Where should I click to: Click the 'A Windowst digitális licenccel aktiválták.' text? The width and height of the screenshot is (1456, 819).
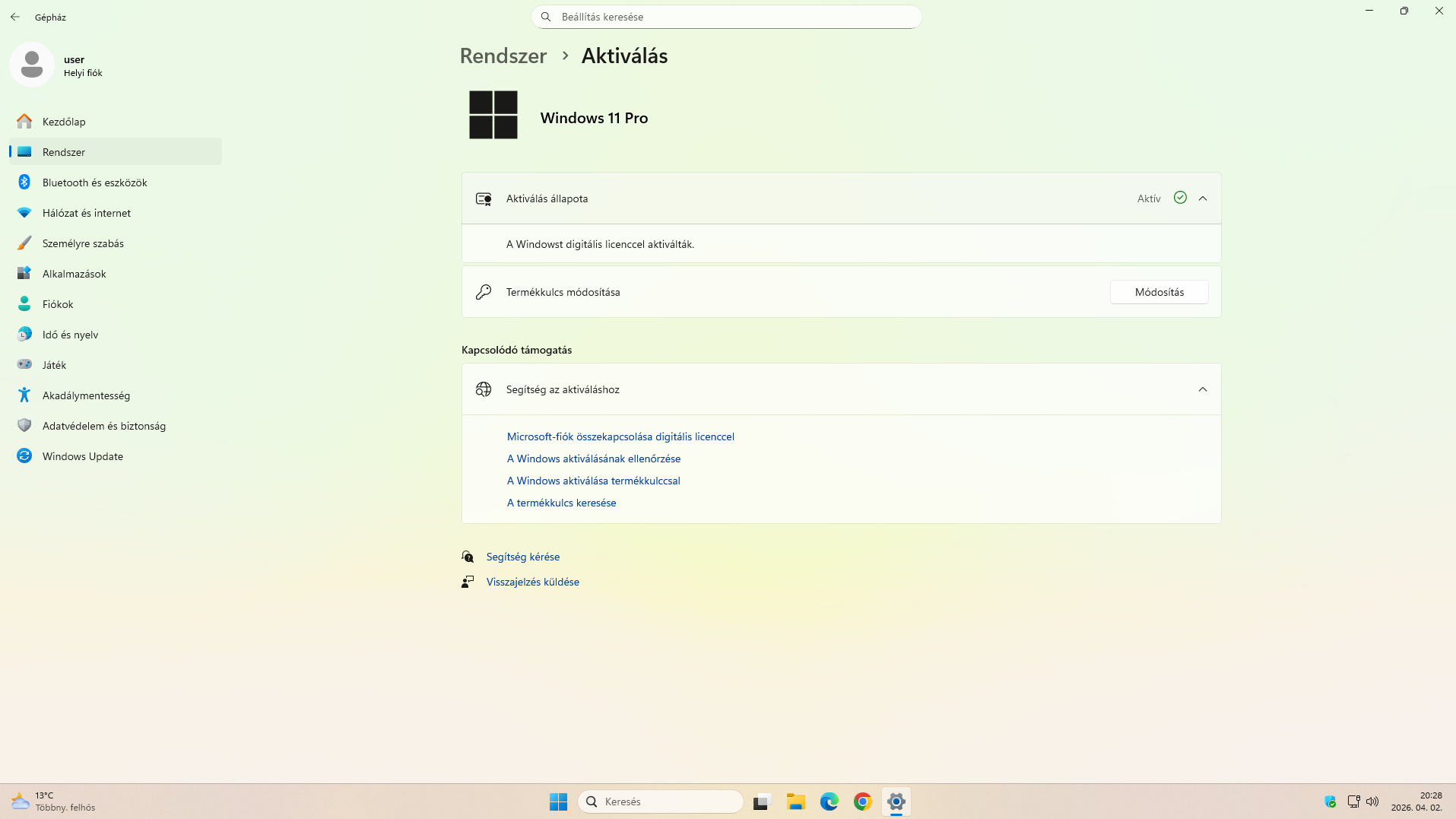601,244
